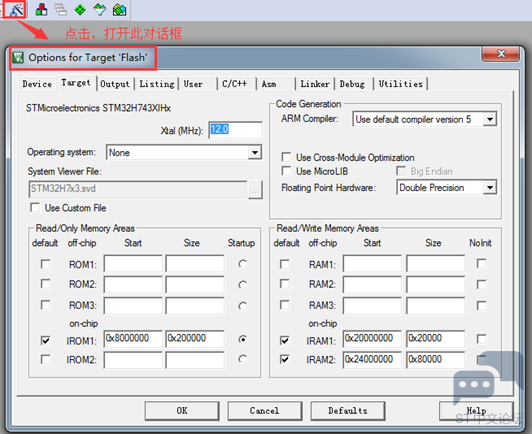
Task: Confirm with the OK button
Action: point(182,411)
